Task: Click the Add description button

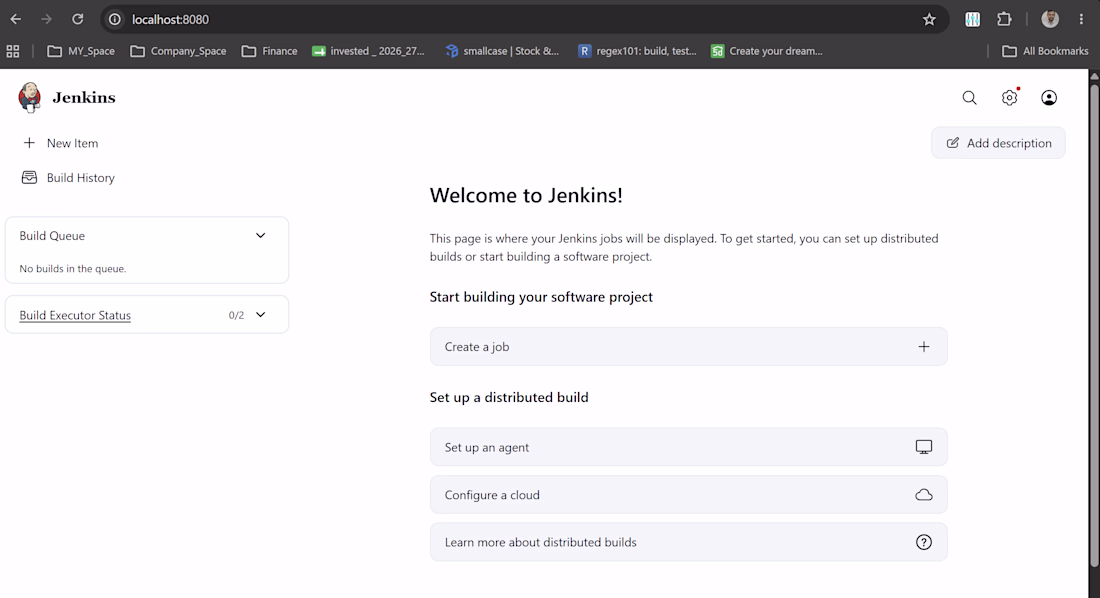Action: [998, 143]
